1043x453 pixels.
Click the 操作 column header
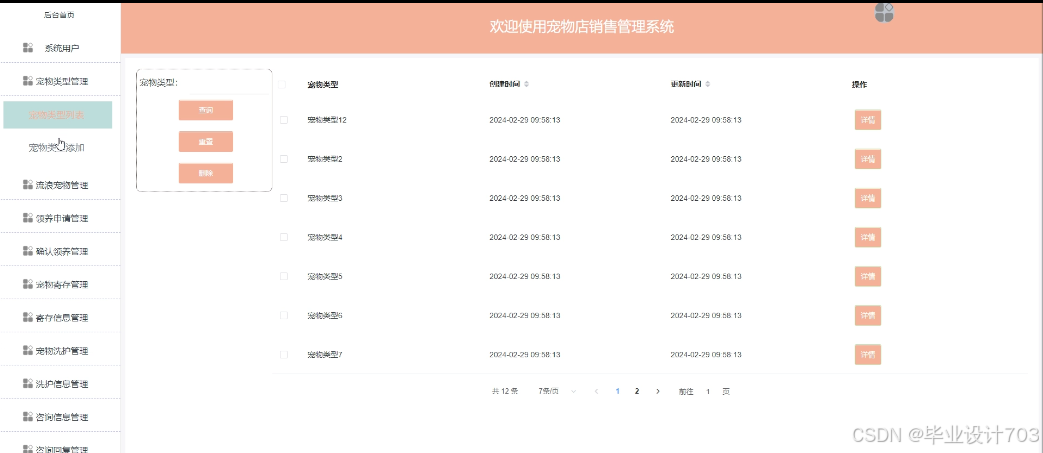(x=859, y=84)
